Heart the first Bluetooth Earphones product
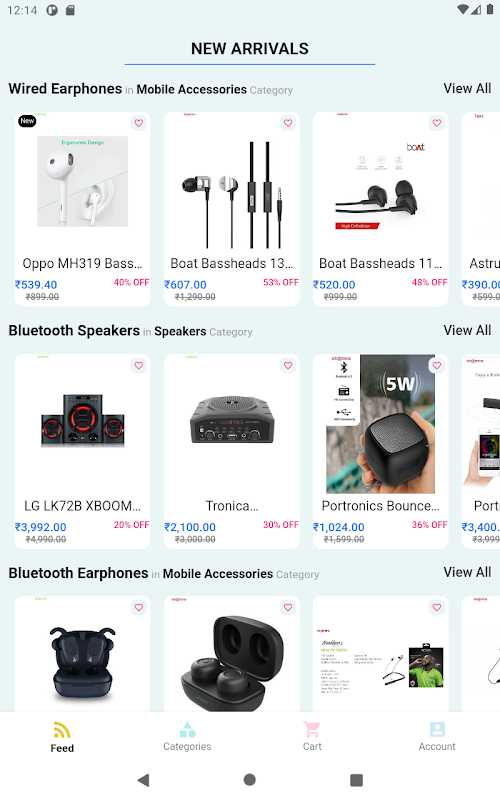This screenshot has width=500, height=800. pos(139,607)
